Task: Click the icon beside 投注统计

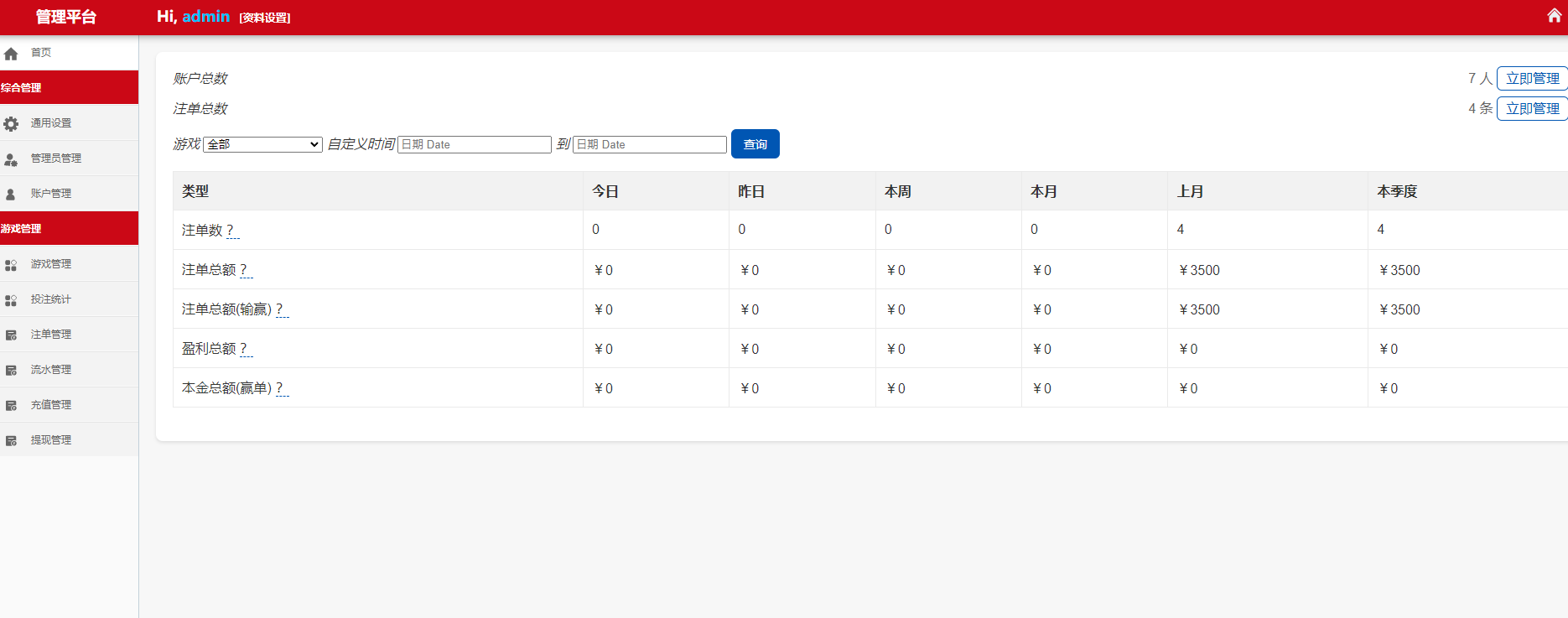Action: (x=11, y=300)
